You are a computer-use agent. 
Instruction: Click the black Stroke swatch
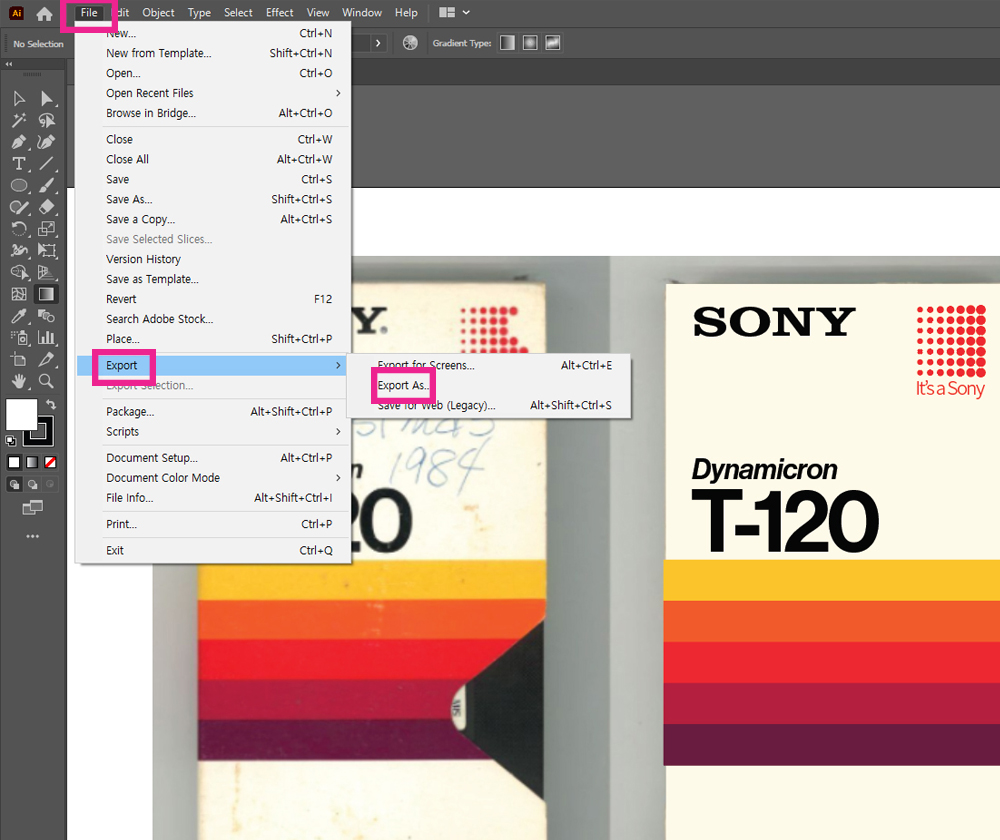point(41,432)
